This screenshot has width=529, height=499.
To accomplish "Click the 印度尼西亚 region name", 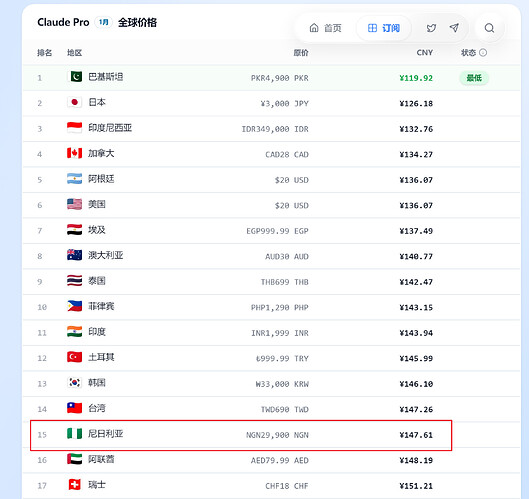I will 110,128.
